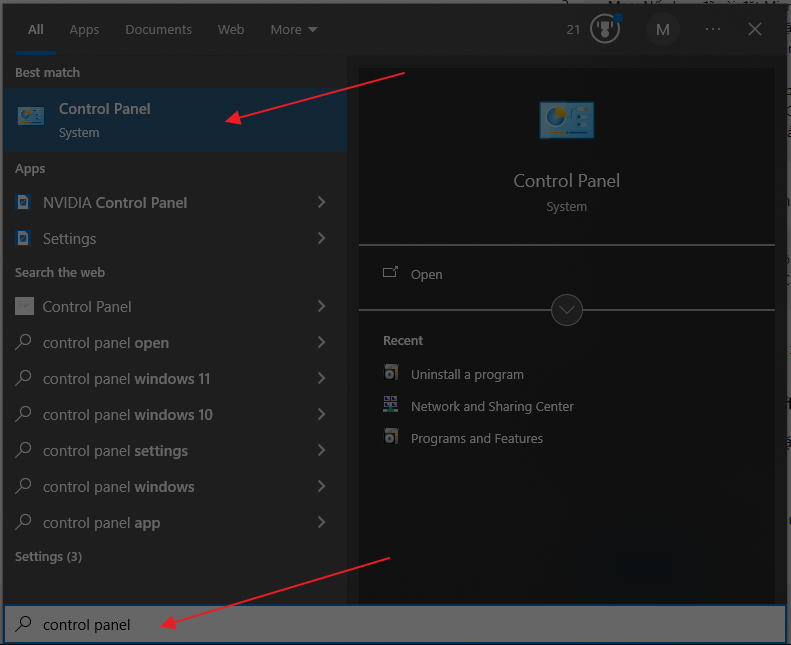
Task: Select web suggestion 'control panel settings'
Action: (x=175, y=450)
